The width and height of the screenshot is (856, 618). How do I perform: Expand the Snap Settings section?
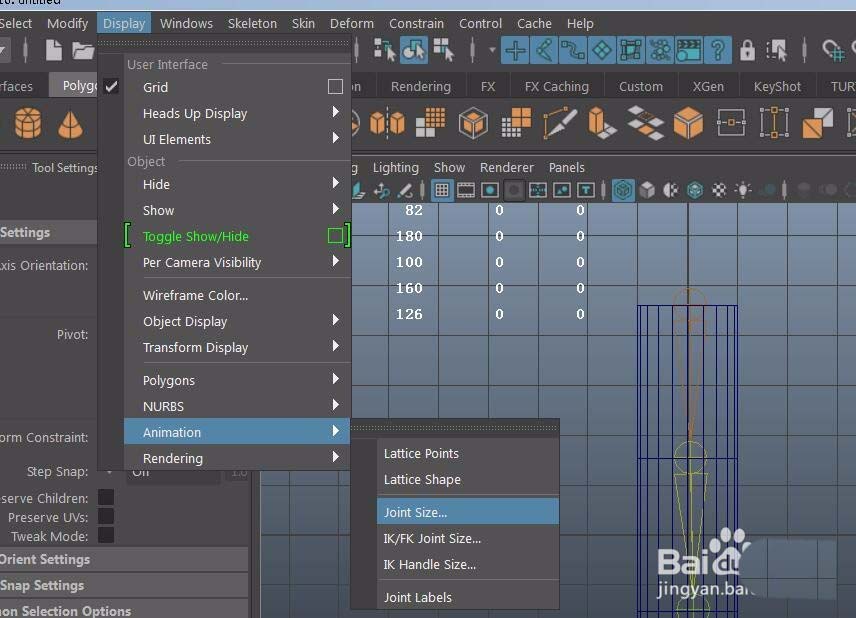pyautogui.click(x=42, y=585)
